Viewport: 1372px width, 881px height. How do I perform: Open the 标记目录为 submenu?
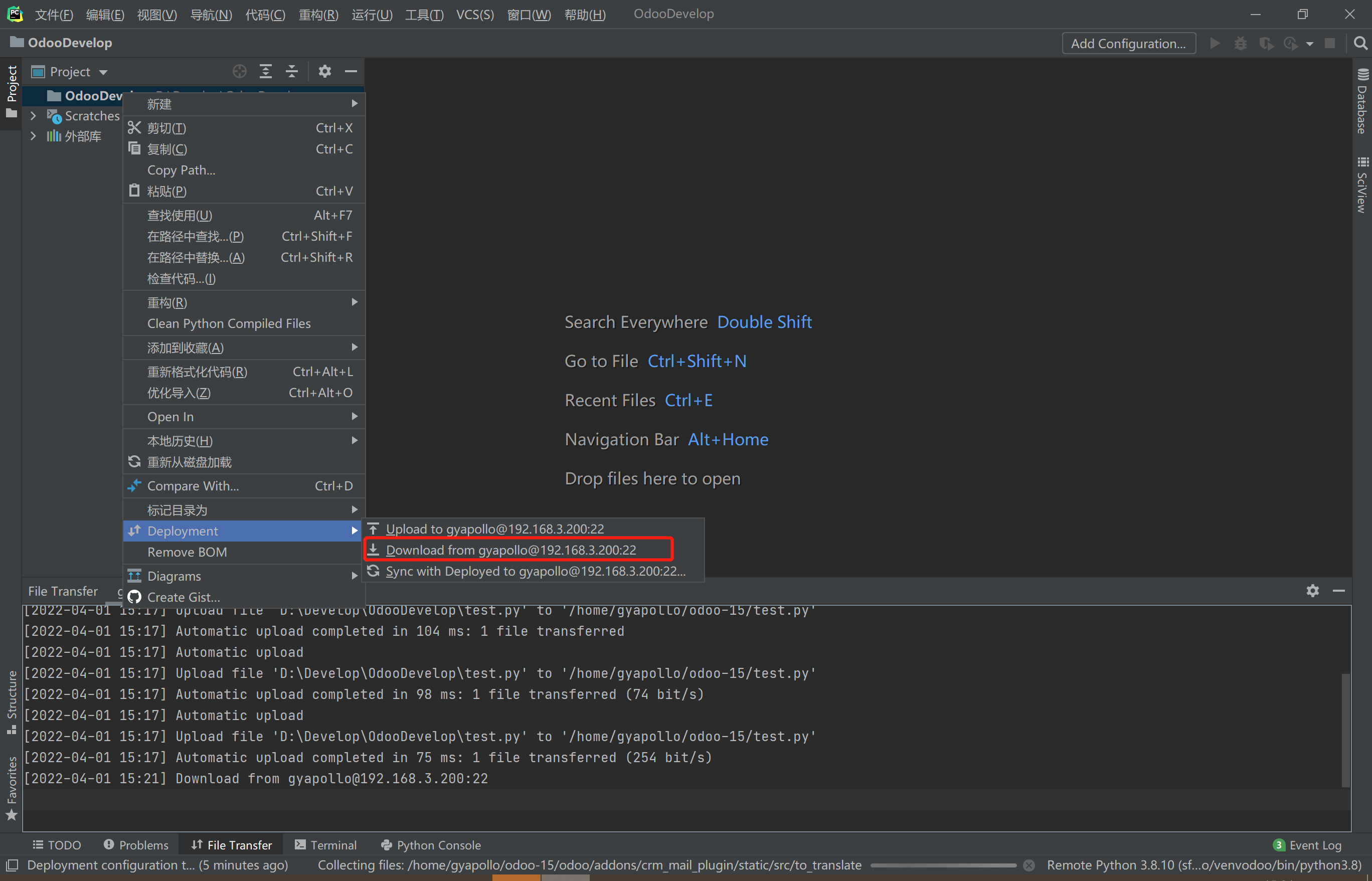[244, 510]
